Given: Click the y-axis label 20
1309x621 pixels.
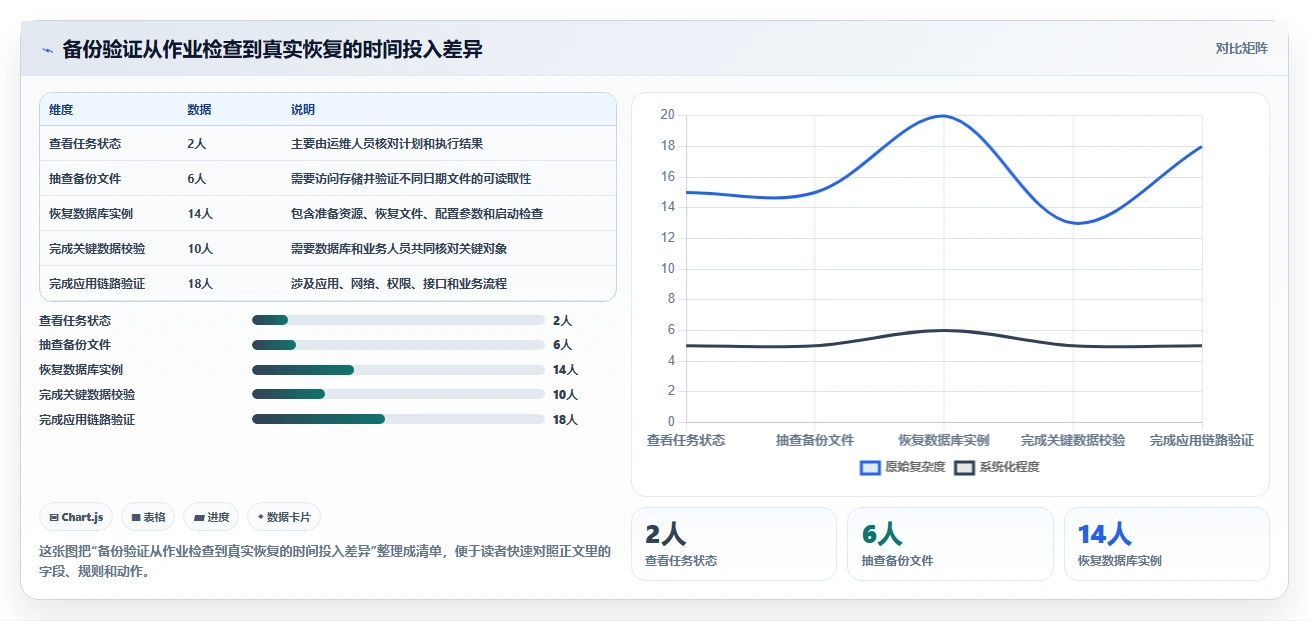Looking at the screenshot, I should (x=668, y=115).
